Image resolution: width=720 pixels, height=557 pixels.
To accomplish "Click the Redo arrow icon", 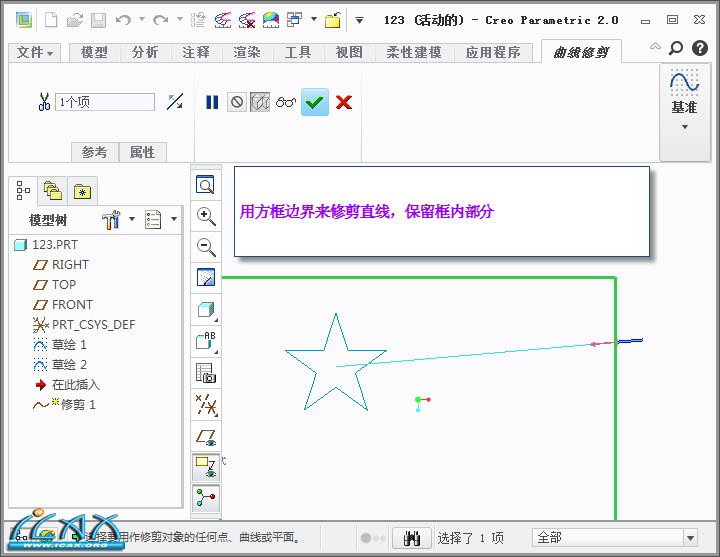I will pyautogui.click(x=161, y=20).
